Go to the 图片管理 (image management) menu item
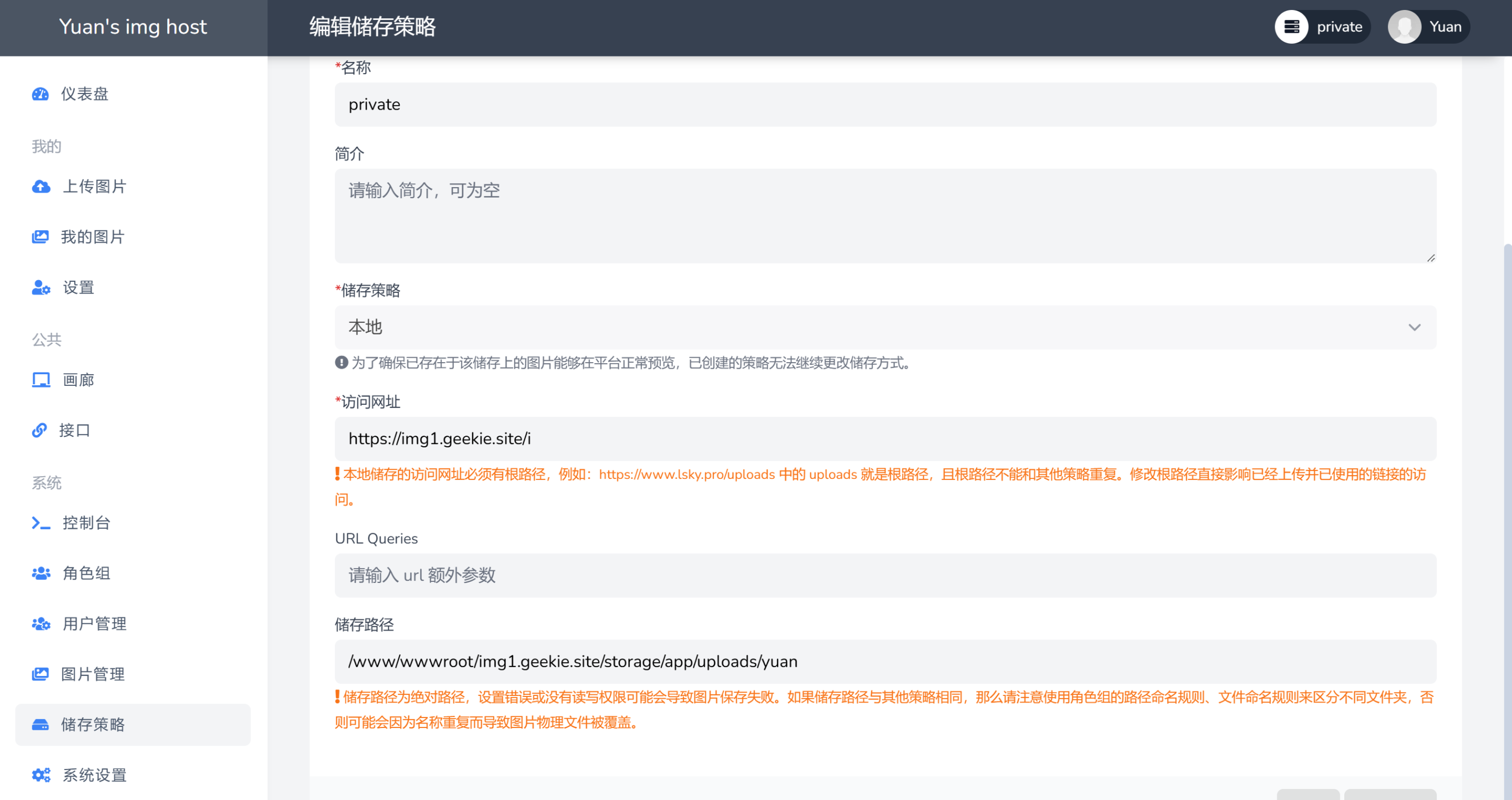The width and height of the screenshot is (1512, 800). 93,674
